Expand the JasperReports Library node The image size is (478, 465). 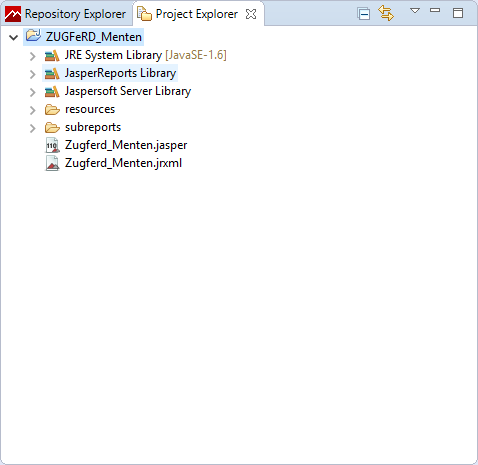click(x=32, y=74)
